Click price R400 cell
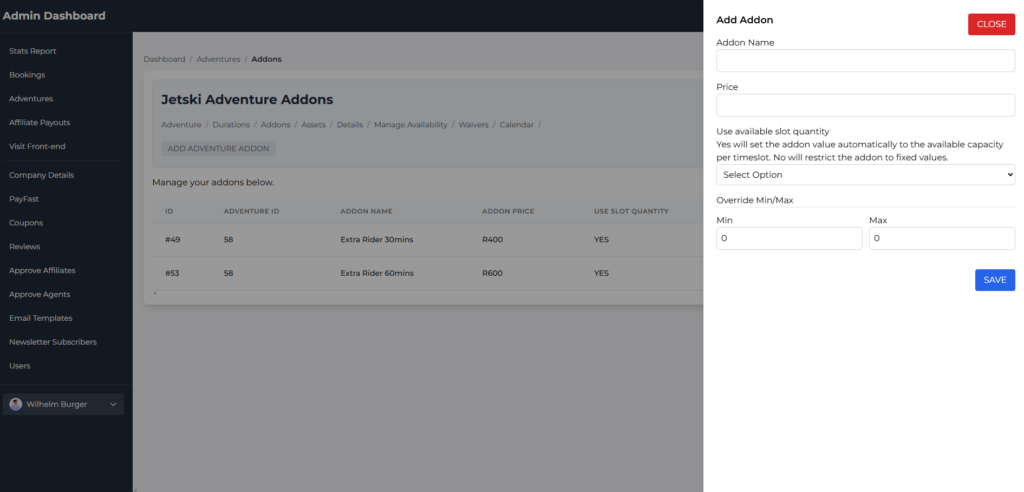This screenshot has height=492, width=1024. [492, 240]
